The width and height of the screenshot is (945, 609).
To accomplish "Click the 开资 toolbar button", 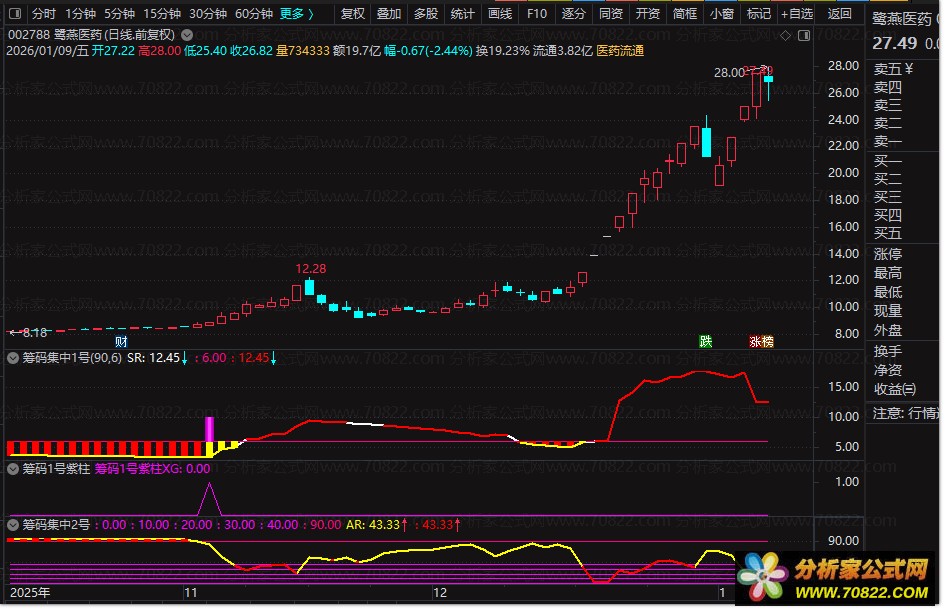I will click(648, 13).
